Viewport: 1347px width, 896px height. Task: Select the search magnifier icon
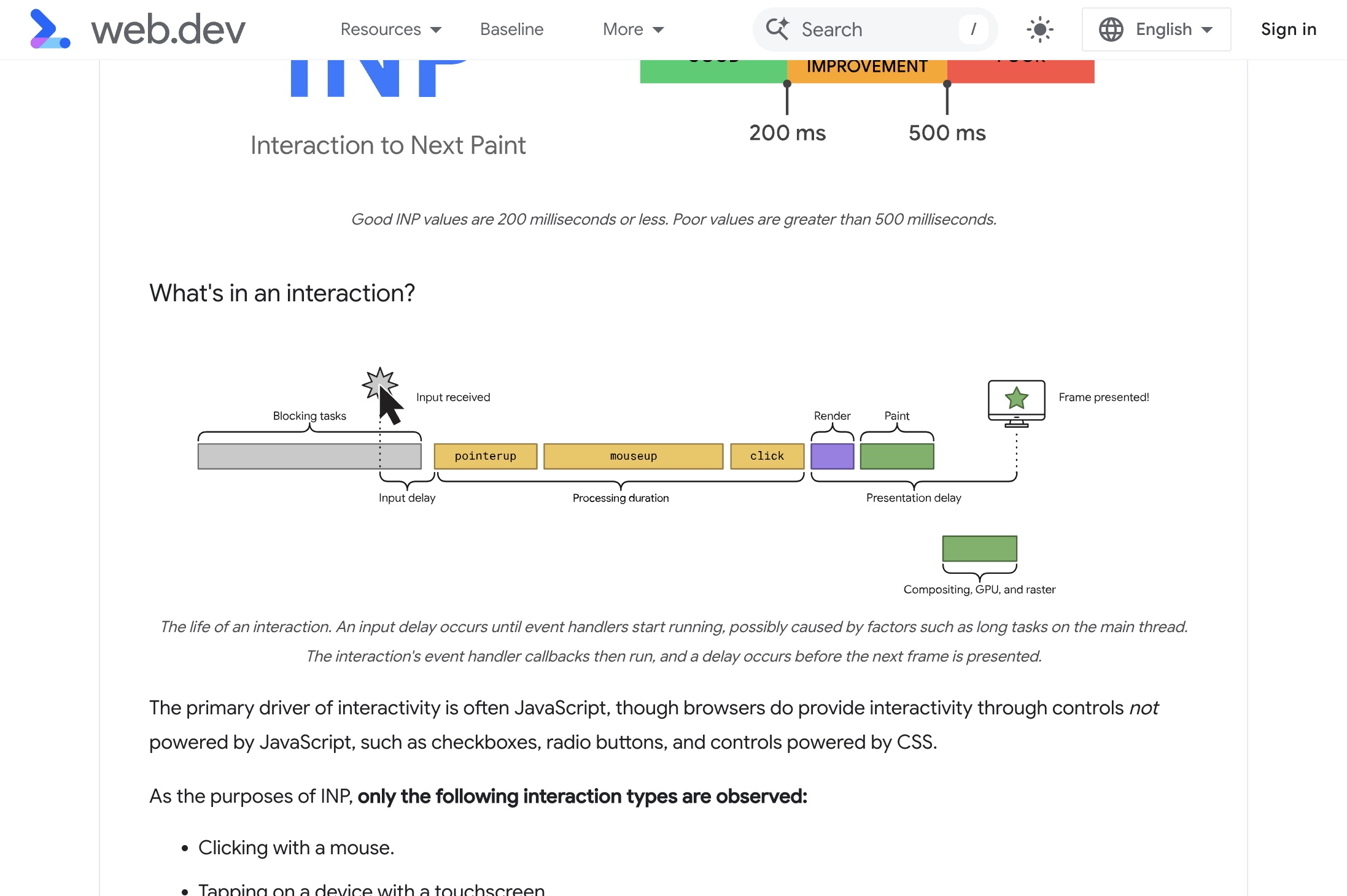pos(778,29)
